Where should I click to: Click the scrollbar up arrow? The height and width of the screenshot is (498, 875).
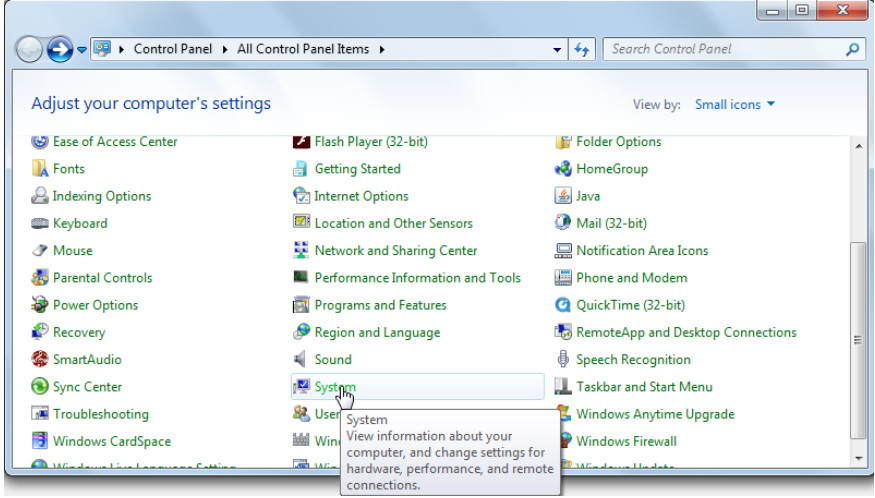point(858,146)
